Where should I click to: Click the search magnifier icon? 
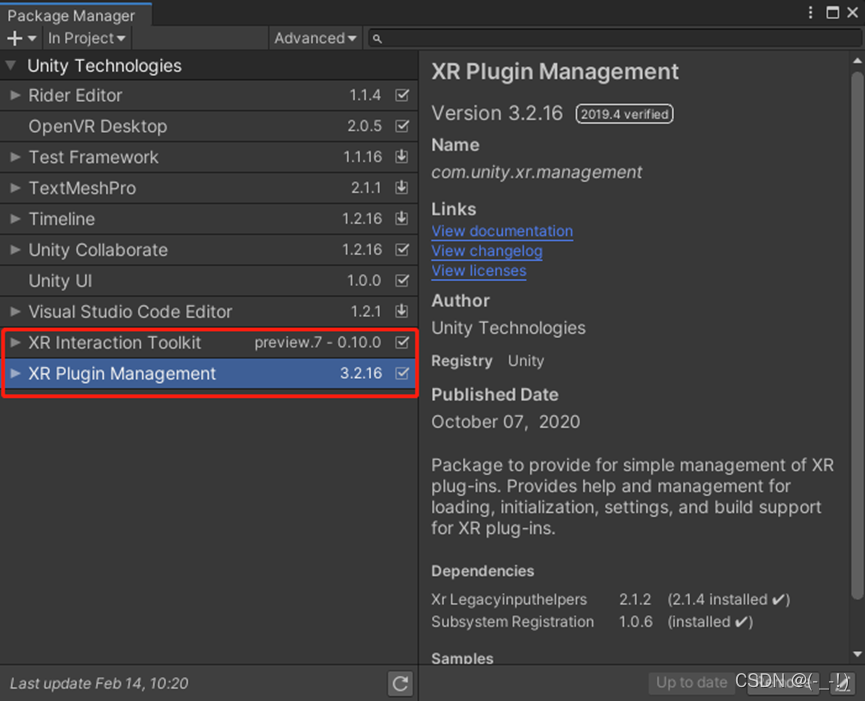point(377,39)
